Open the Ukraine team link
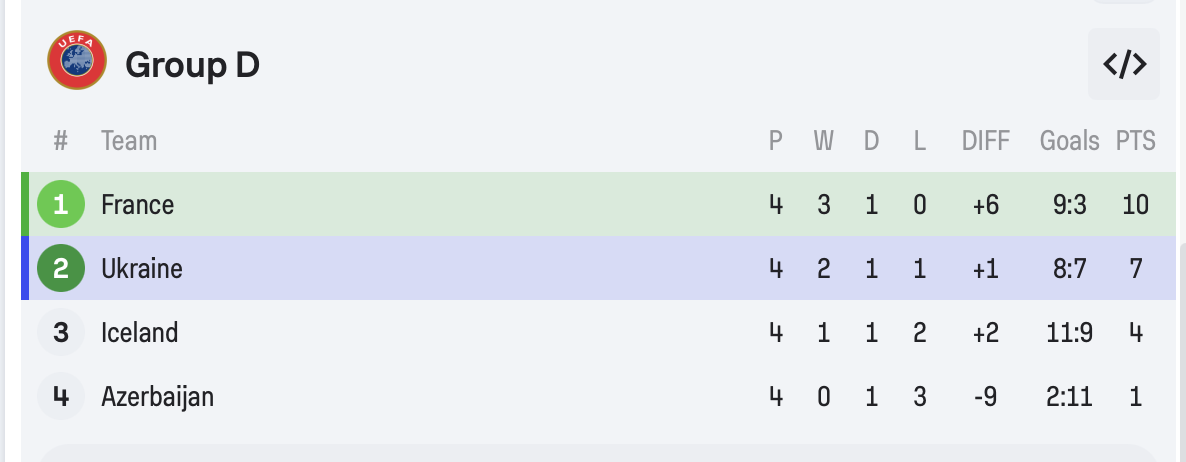This screenshot has width=1186, height=462. (141, 269)
